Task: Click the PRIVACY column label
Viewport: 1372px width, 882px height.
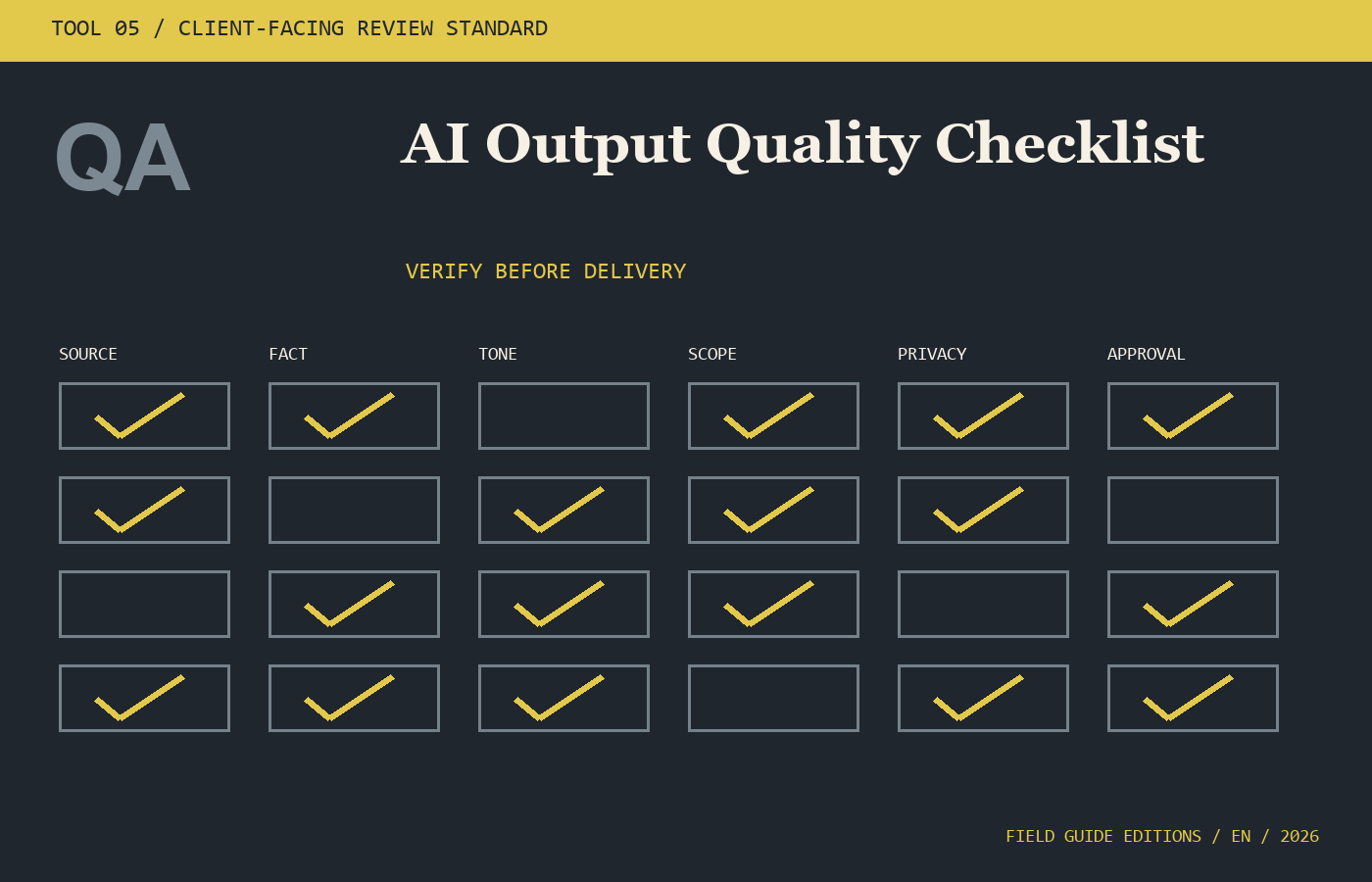Action: point(932,354)
